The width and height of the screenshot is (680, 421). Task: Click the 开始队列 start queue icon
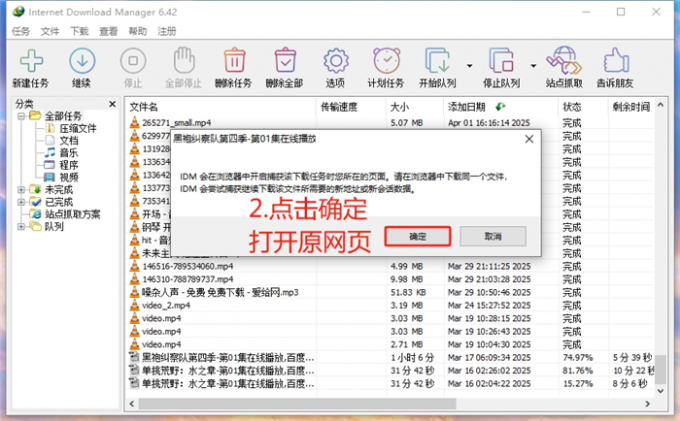(438, 60)
